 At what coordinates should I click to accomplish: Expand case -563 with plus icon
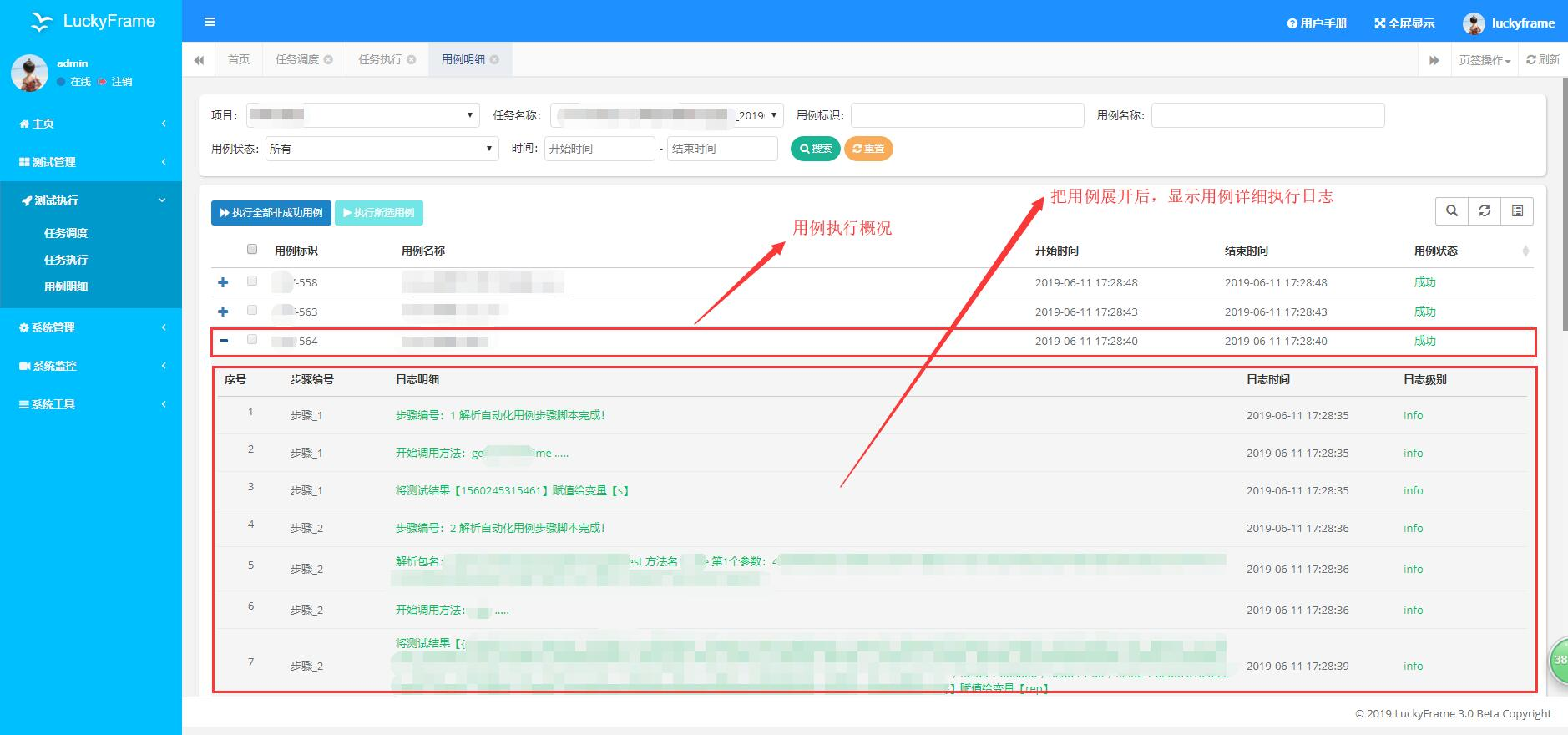click(x=223, y=312)
